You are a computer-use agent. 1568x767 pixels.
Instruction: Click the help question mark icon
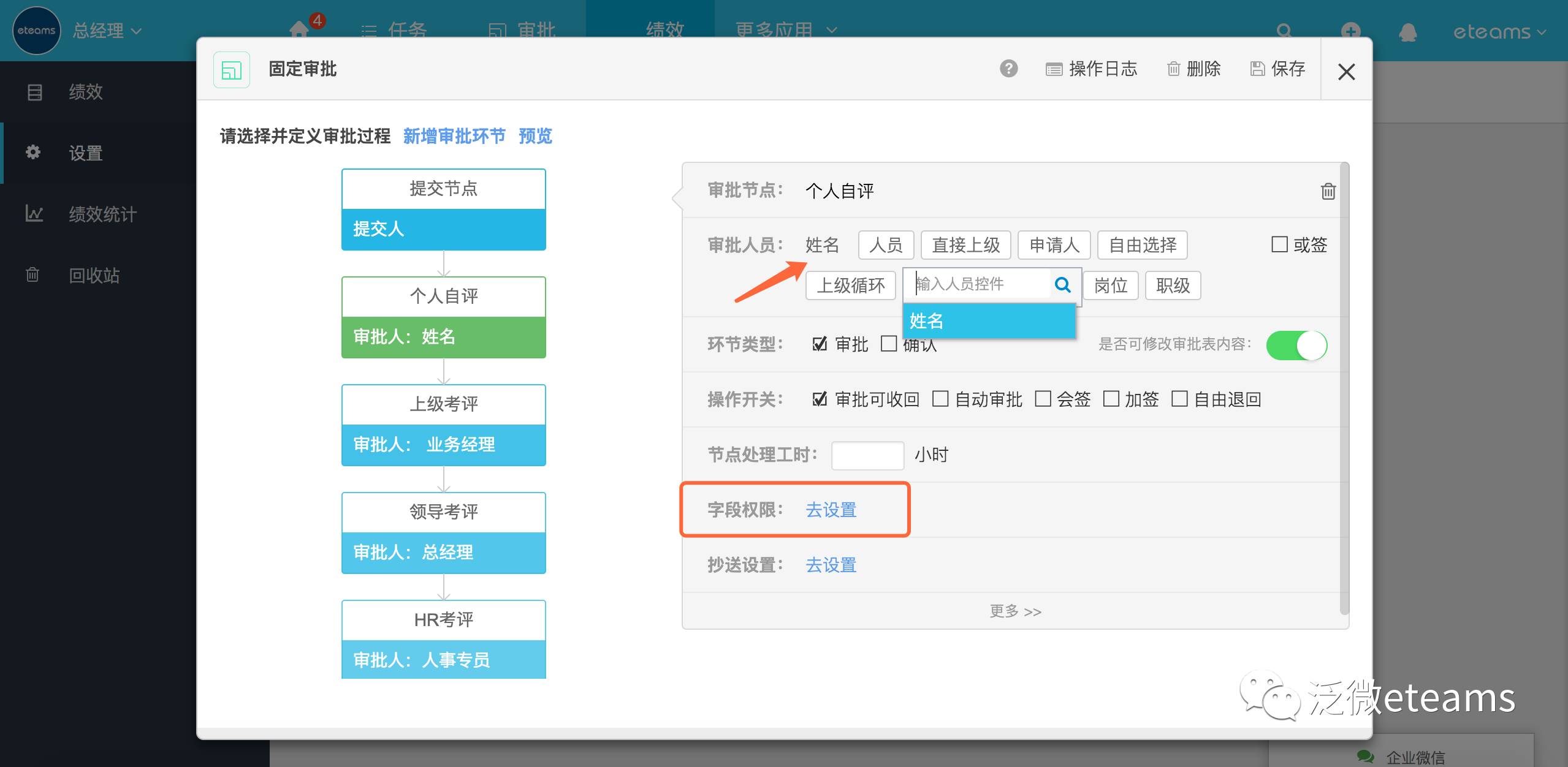click(x=1008, y=69)
